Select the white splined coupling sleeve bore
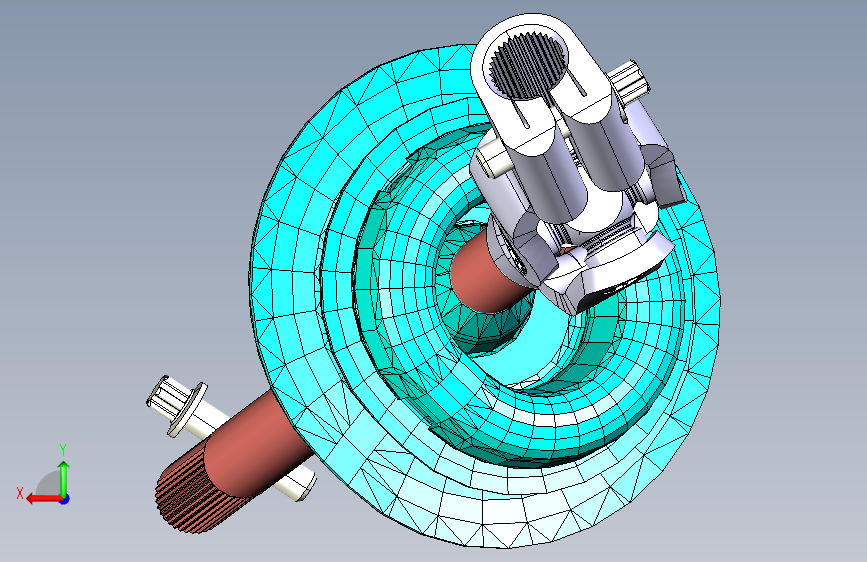 pos(528,65)
